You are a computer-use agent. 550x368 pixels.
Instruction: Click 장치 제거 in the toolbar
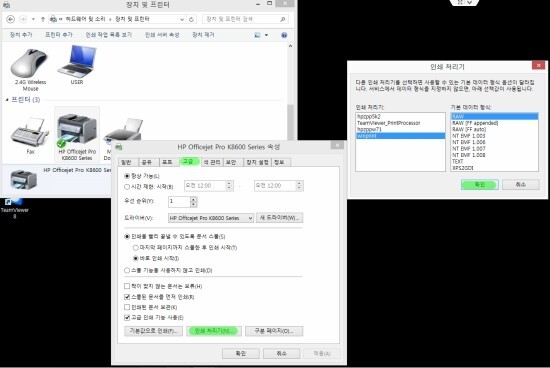[203, 35]
